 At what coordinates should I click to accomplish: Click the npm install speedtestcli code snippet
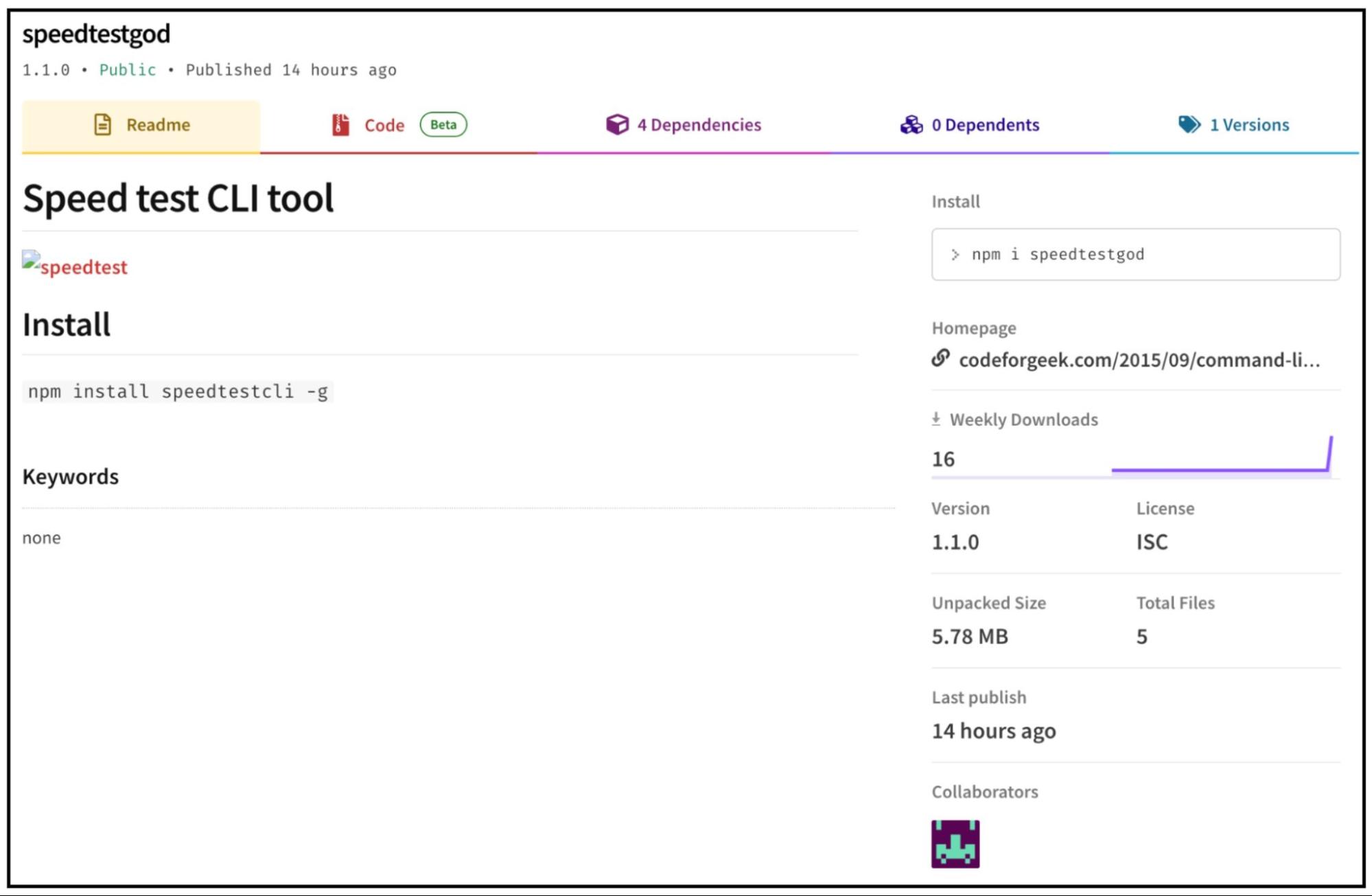coord(178,391)
